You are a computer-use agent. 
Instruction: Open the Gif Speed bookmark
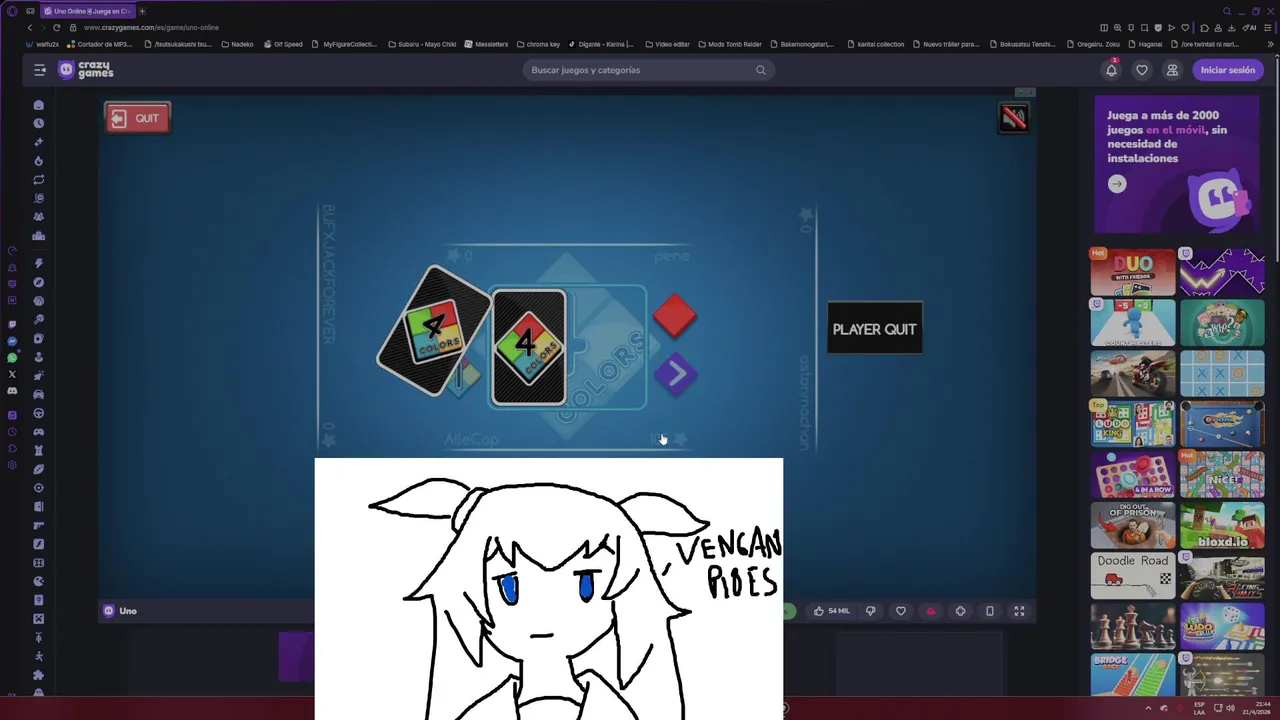pos(283,44)
